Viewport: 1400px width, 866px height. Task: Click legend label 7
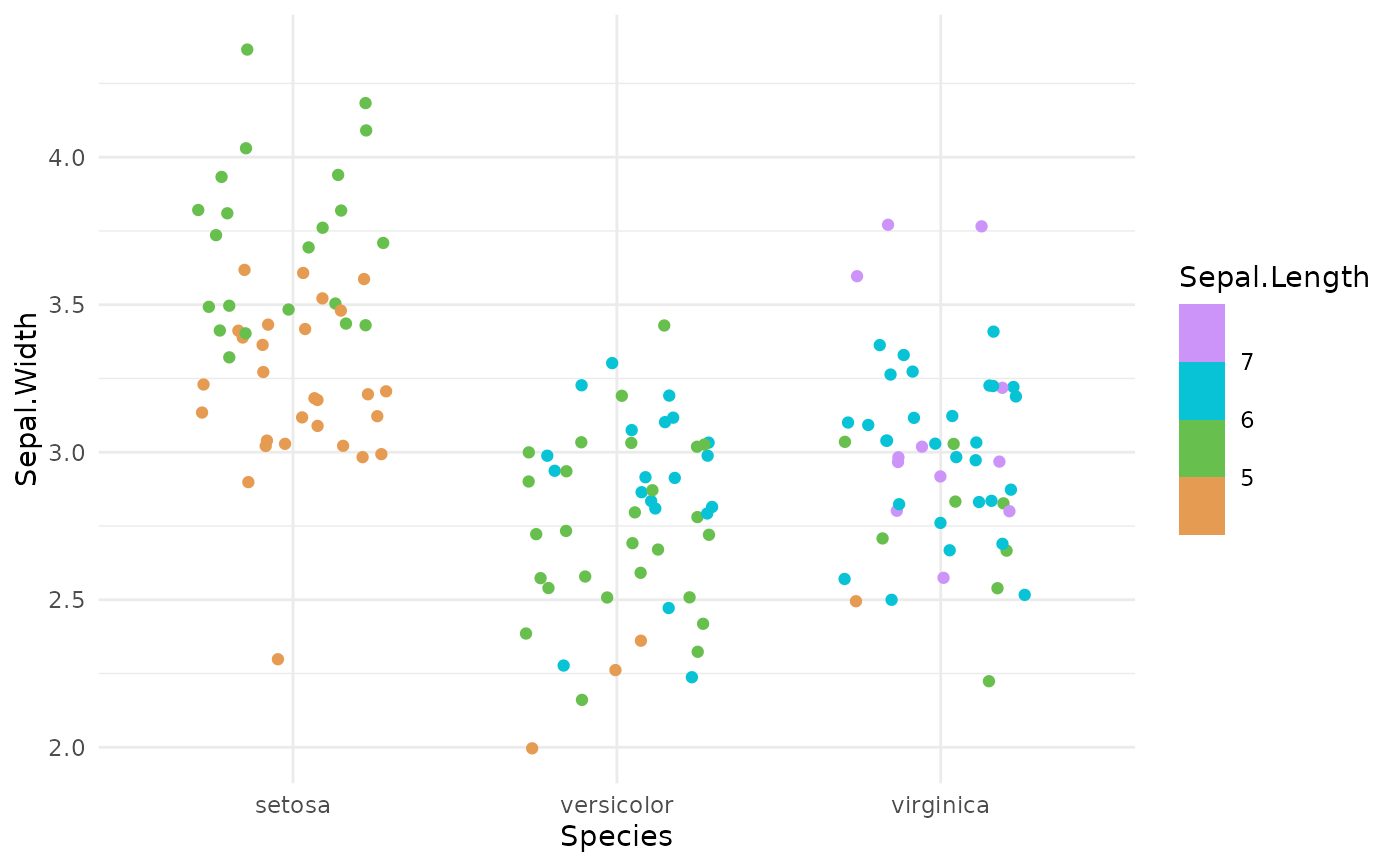coord(1247,361)
